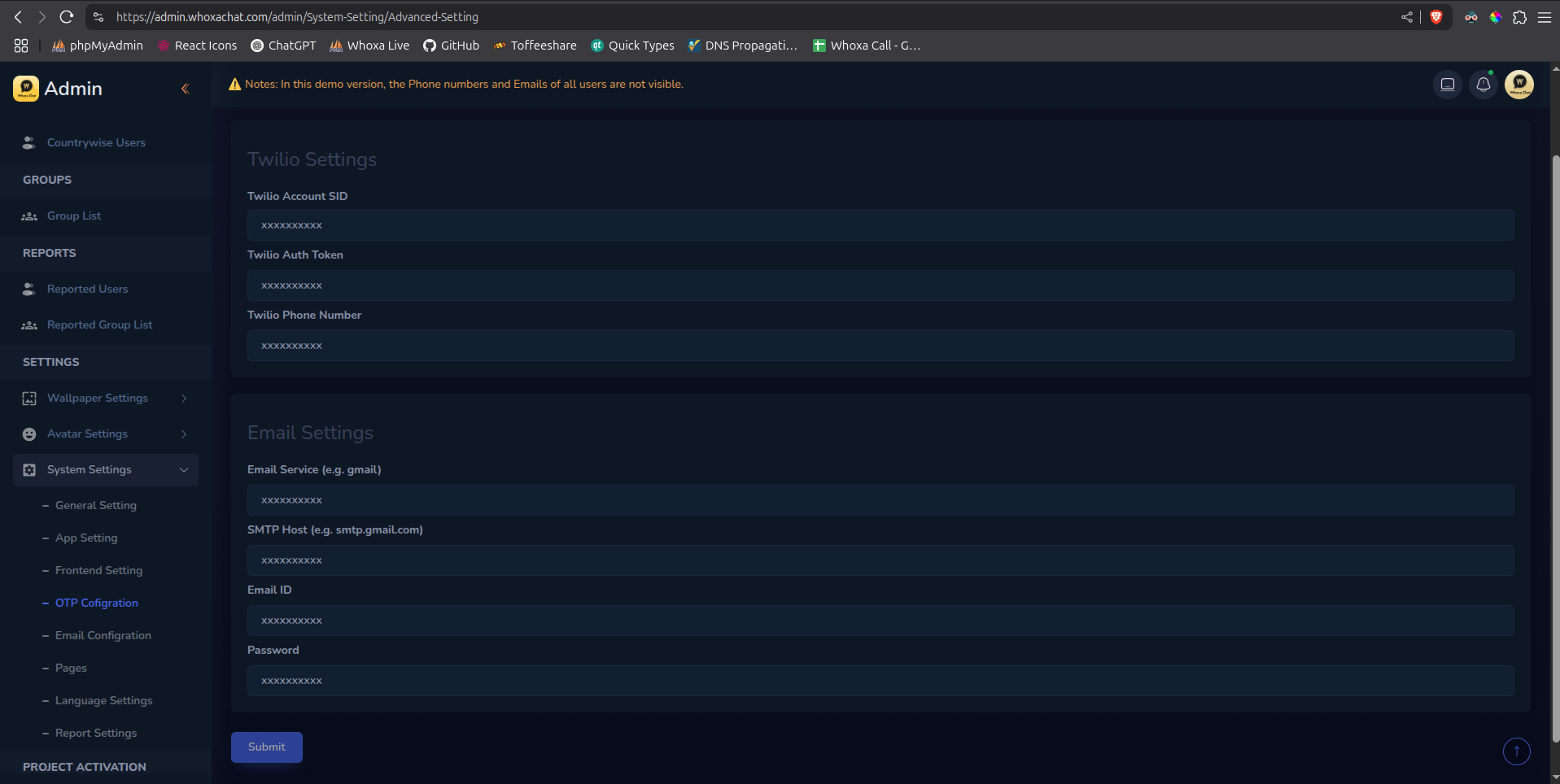The image size is (1560, 784).
Task: Open Language Settings menu item
Action: [x=103, y=700]
